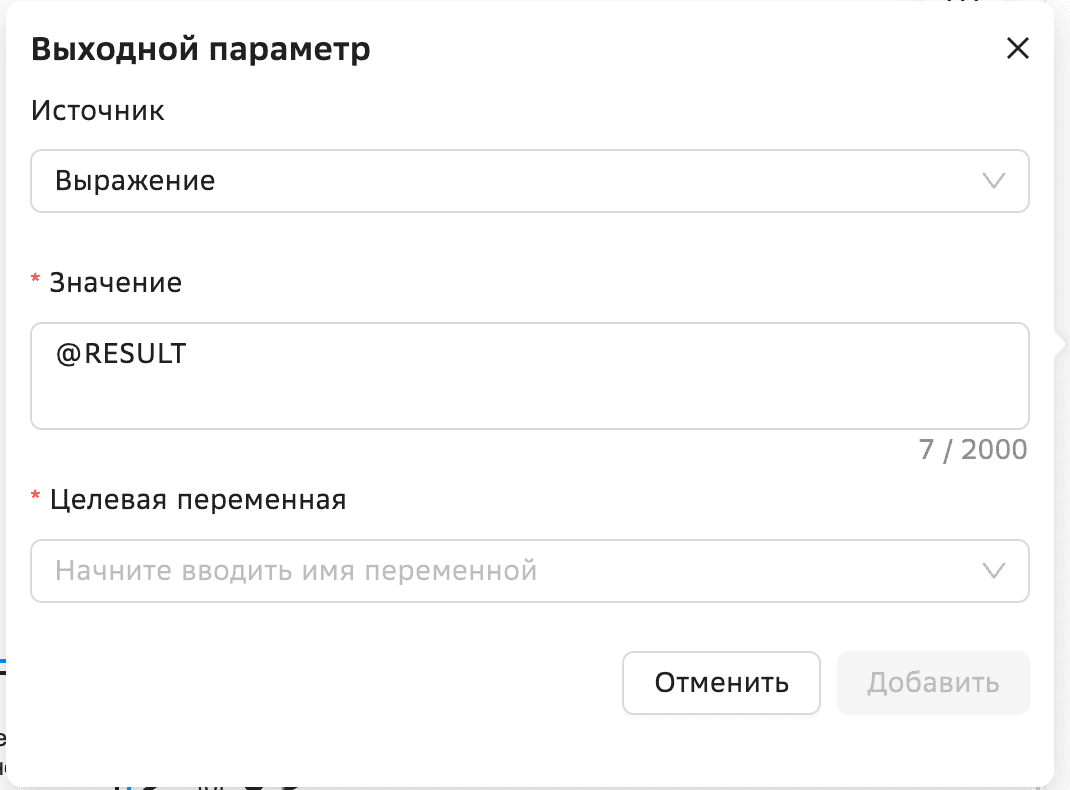Select the Выражение value text
Screen dimensions: 1070x790
click(x=135, y=181)
